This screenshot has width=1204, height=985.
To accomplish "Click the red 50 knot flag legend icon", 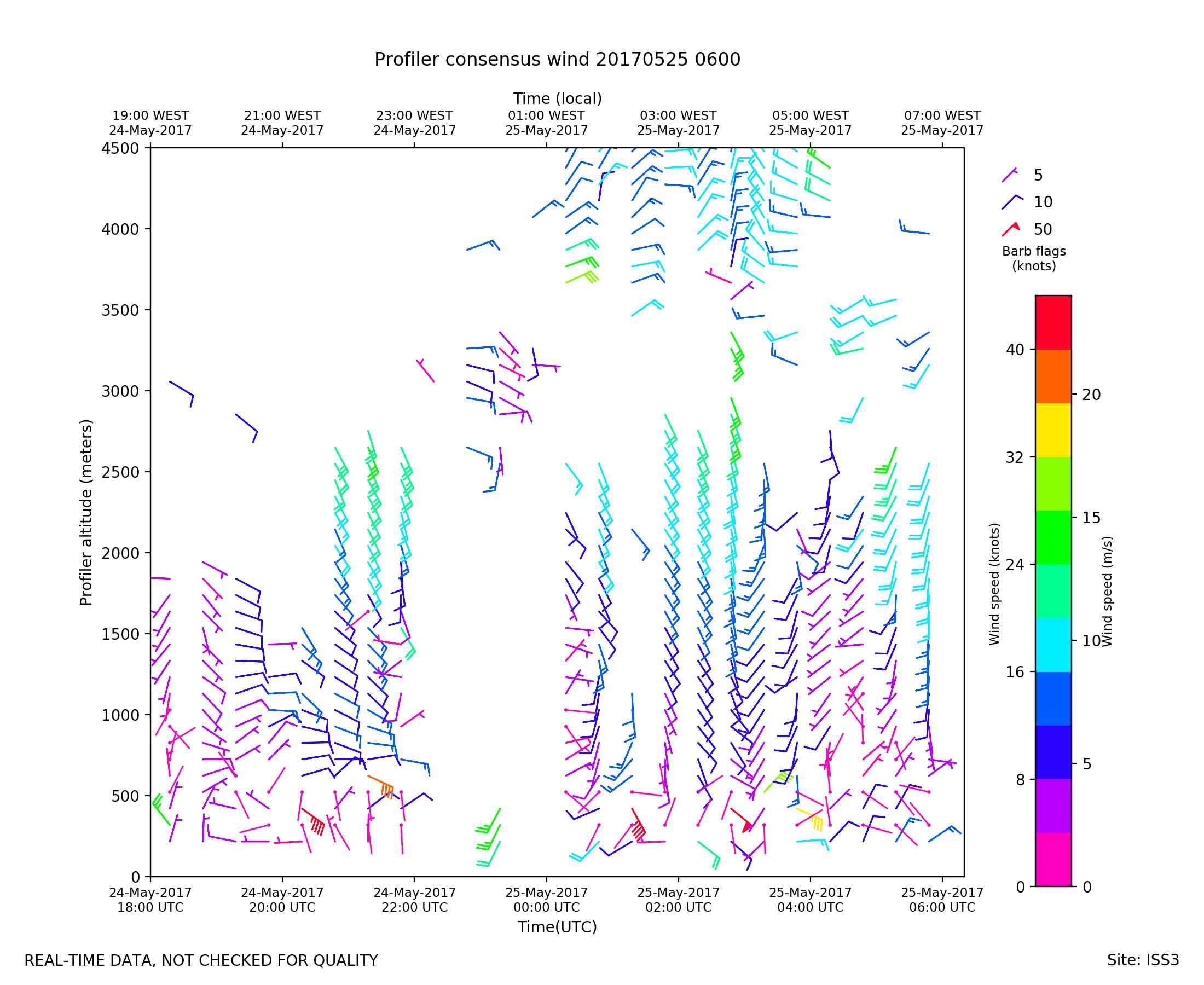I will 1010,229.
